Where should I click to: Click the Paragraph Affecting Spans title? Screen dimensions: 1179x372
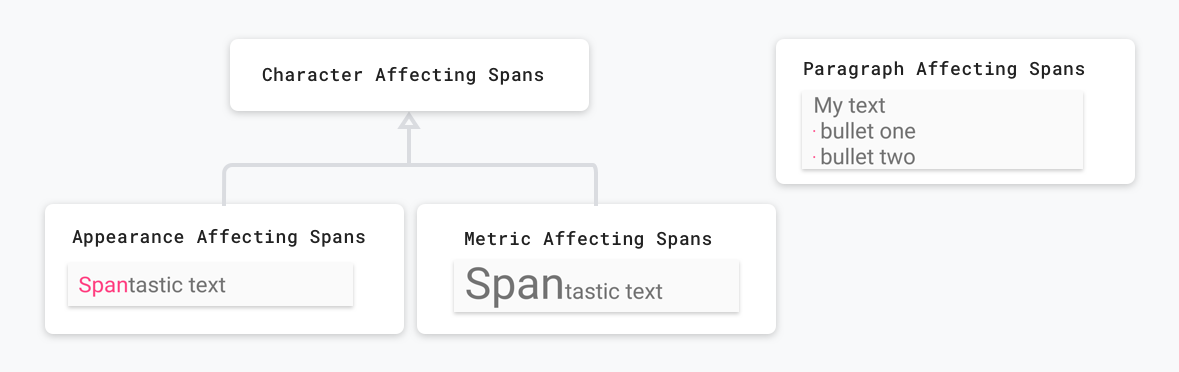[x=944, y=69]
